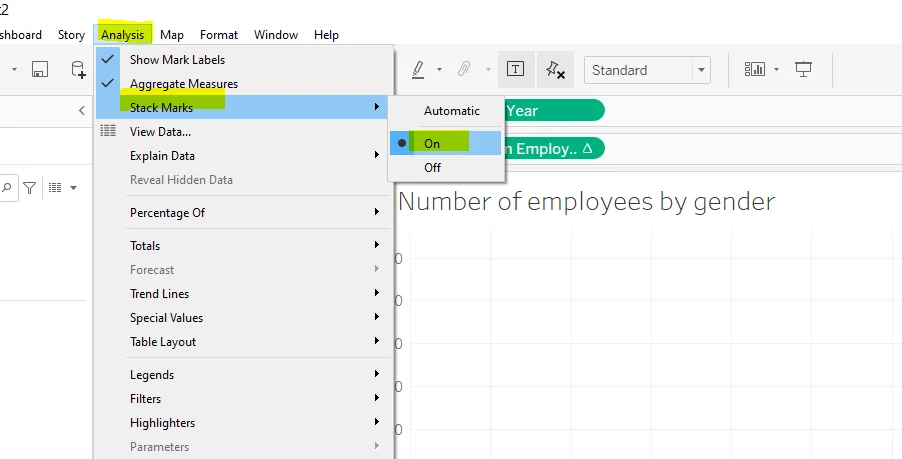Select the highlight pen icon
Screen dimensions: 902x459
tap(419, 70)
